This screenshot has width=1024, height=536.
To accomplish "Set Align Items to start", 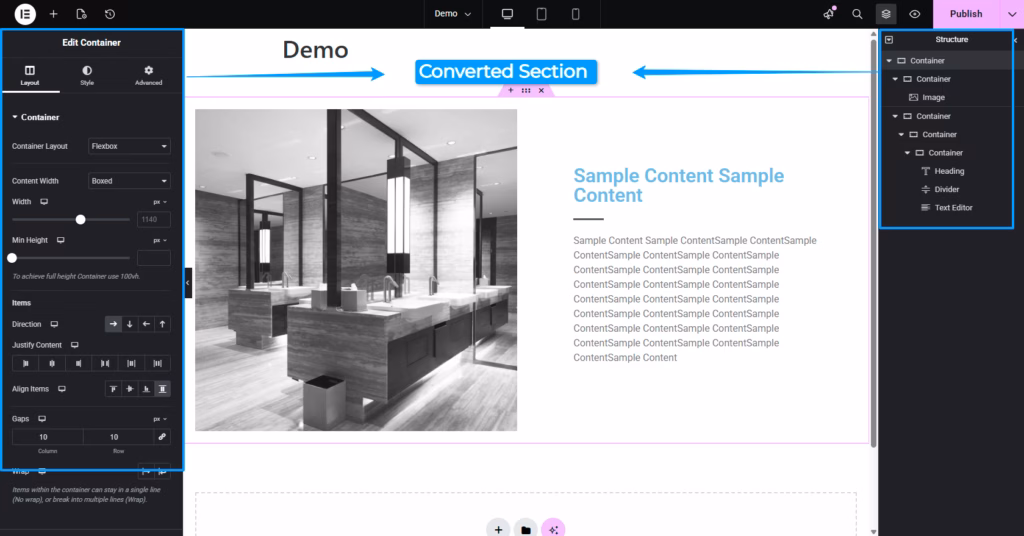I will tap(113, 389).
